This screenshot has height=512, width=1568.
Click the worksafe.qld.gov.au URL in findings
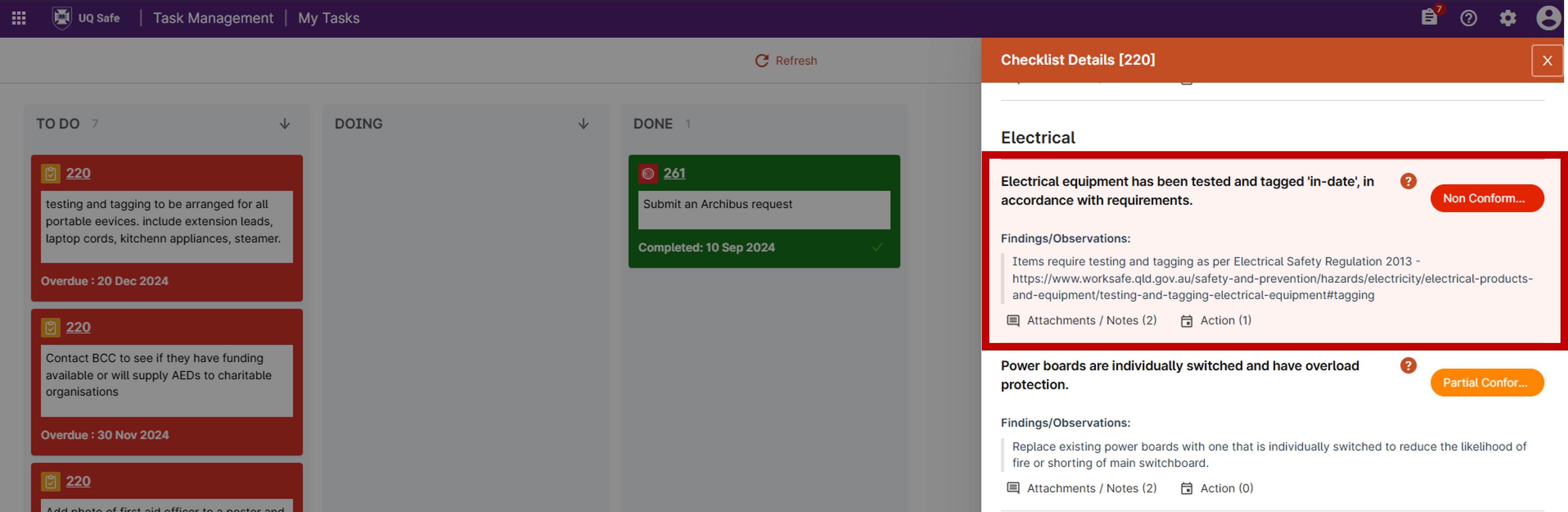click(1272, 286)
